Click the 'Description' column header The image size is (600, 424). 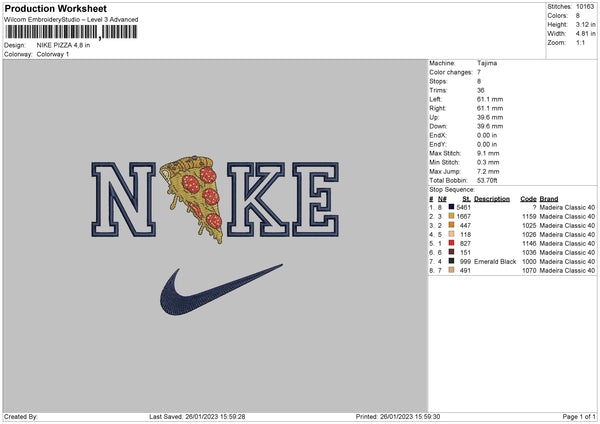(492, 199)
